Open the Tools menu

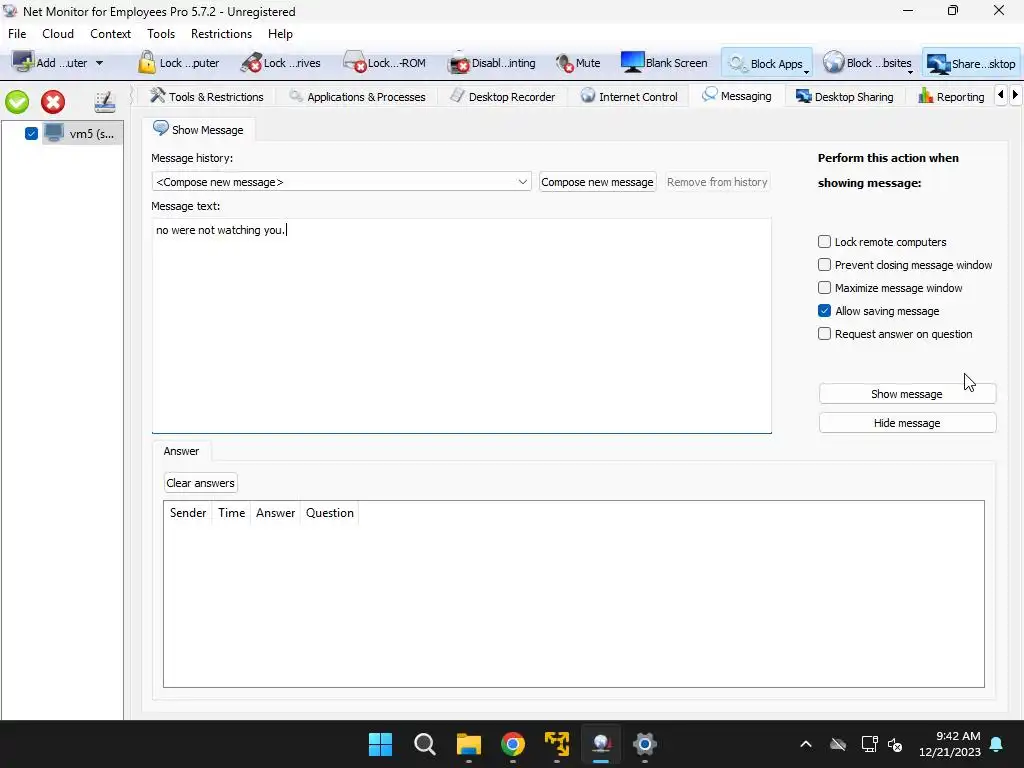coord(161,33)
